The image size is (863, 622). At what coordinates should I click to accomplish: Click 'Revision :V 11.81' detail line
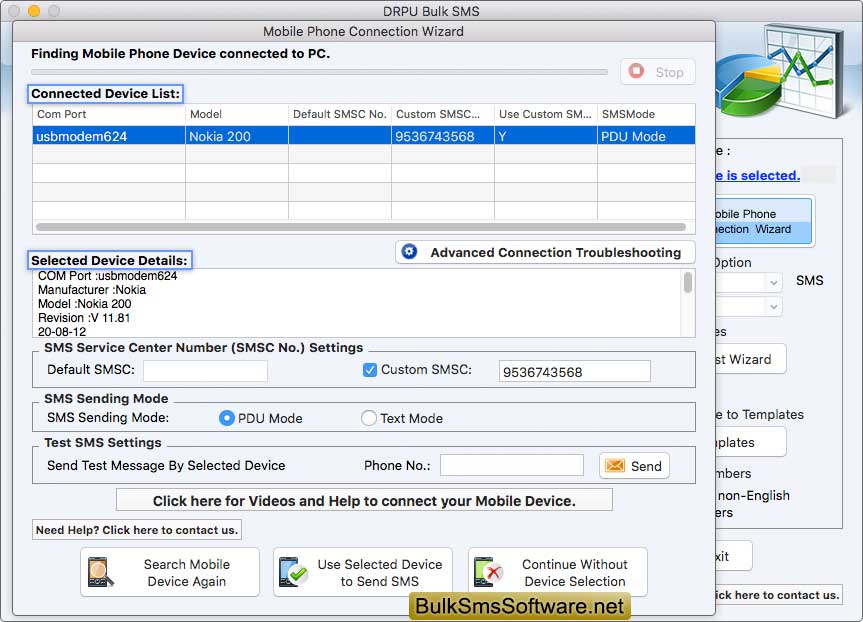point(84,318)
